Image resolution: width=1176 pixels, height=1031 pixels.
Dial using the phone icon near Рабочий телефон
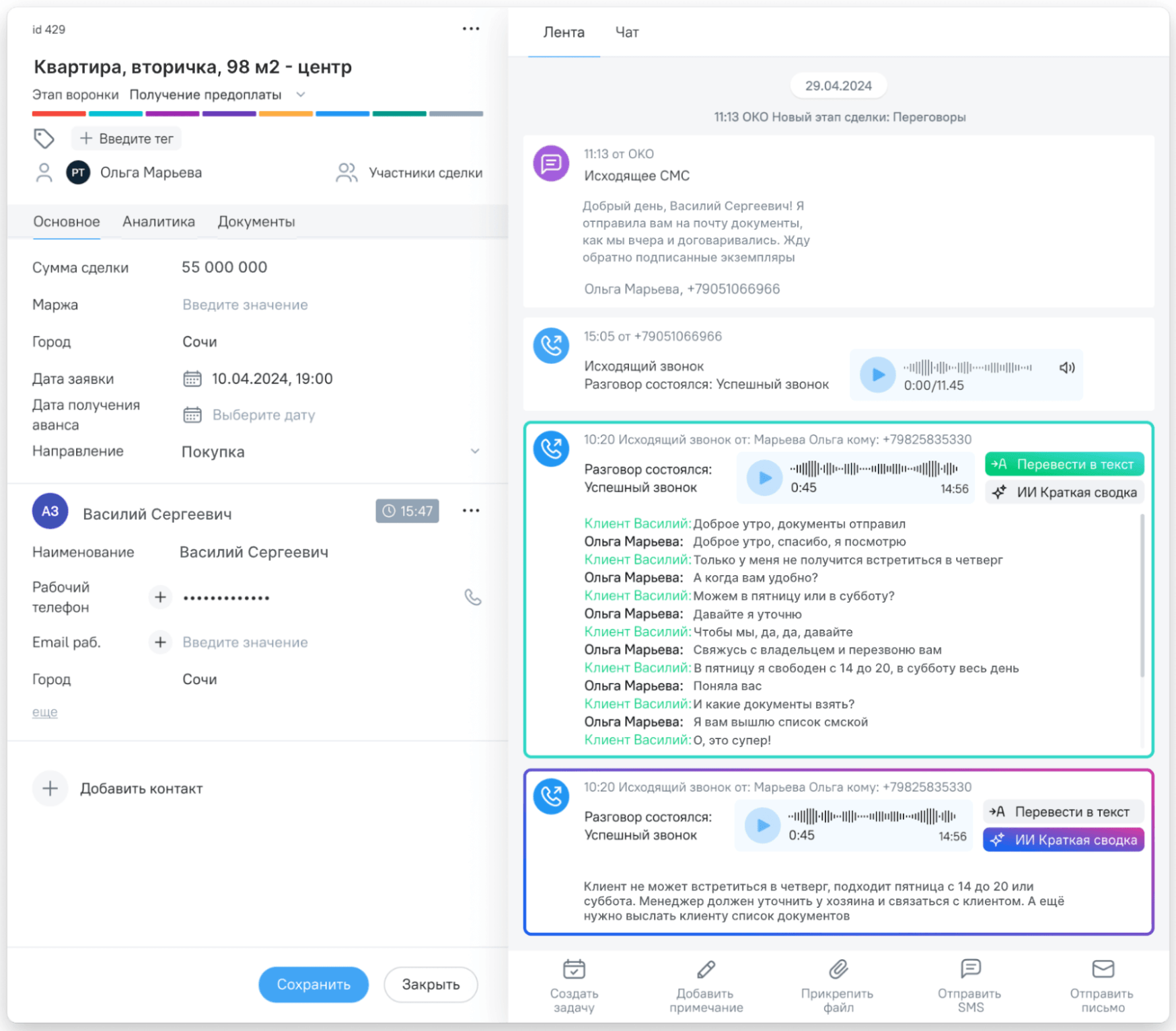pos(472,597)
